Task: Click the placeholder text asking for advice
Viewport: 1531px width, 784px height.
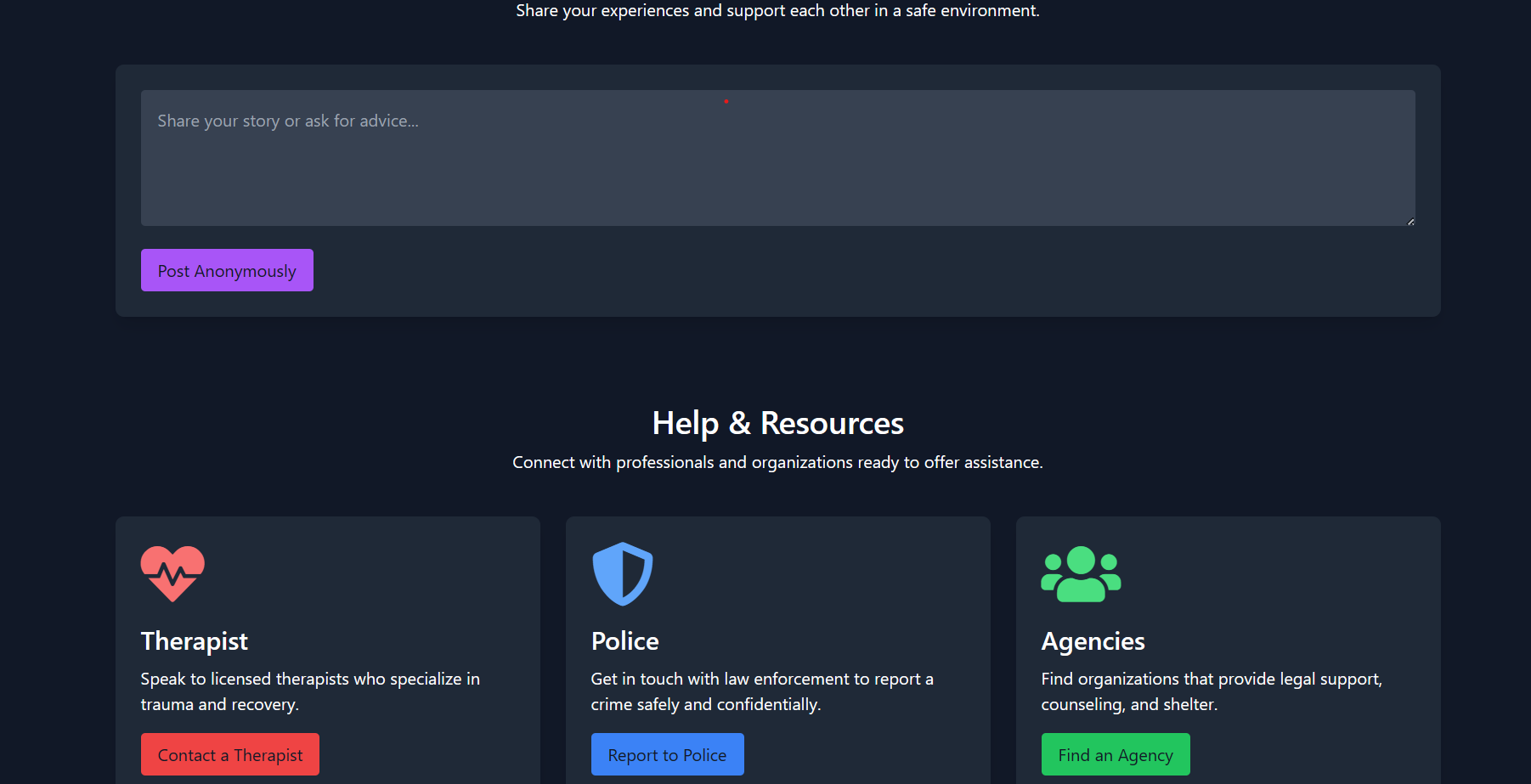Action: click(288, 121)
